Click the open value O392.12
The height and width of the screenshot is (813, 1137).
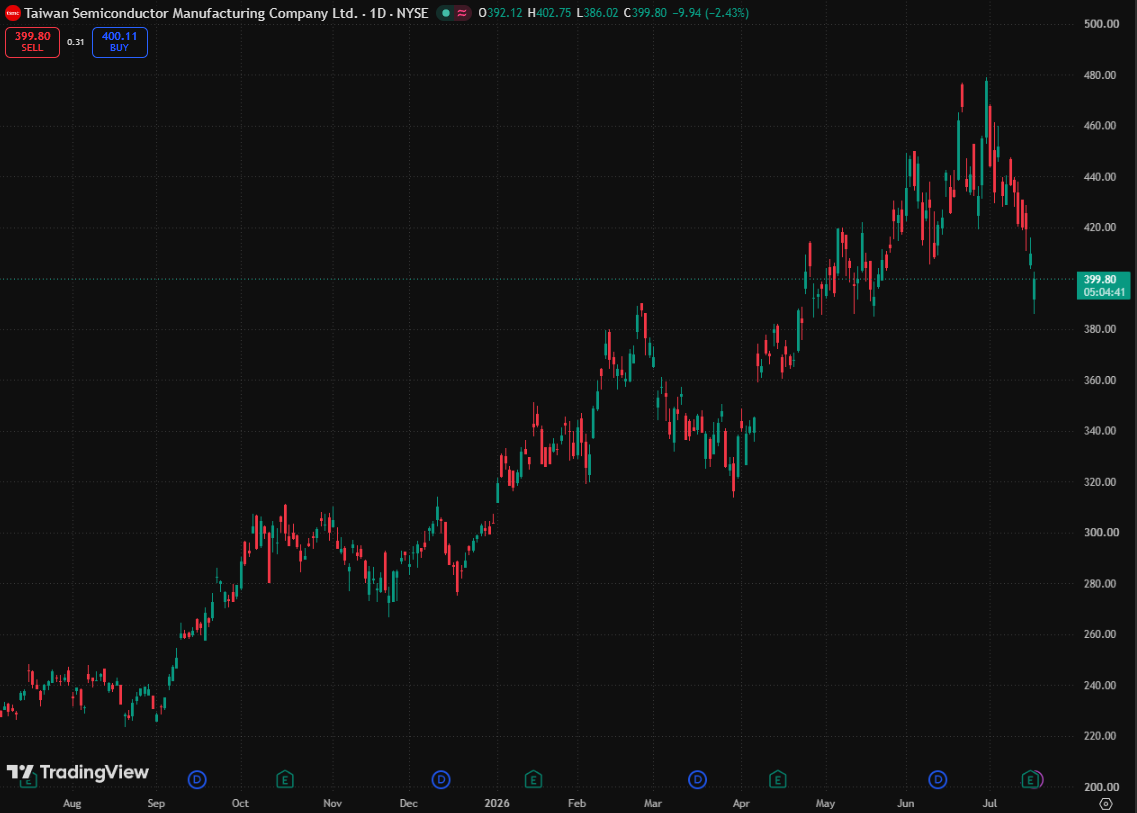point(500,13)
